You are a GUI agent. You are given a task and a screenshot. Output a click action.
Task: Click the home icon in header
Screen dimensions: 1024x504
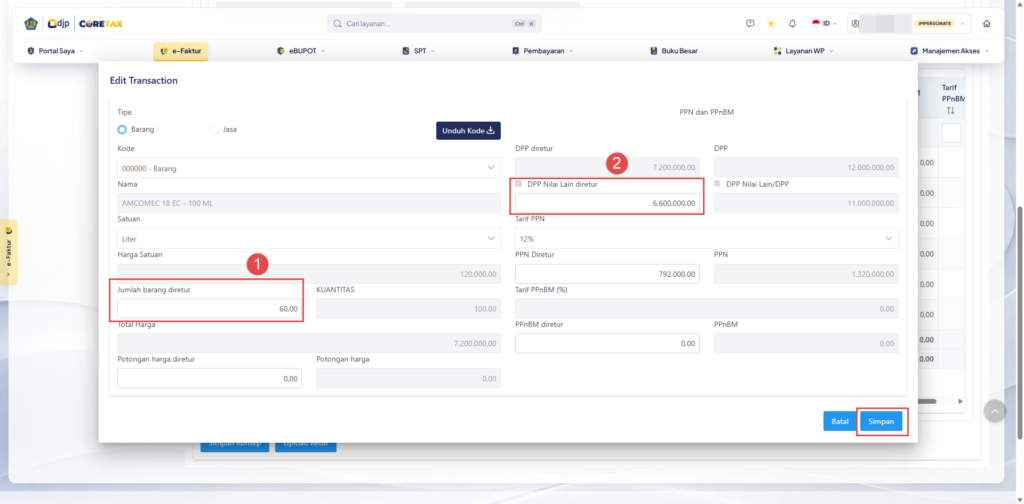click(x=986, y=24)
